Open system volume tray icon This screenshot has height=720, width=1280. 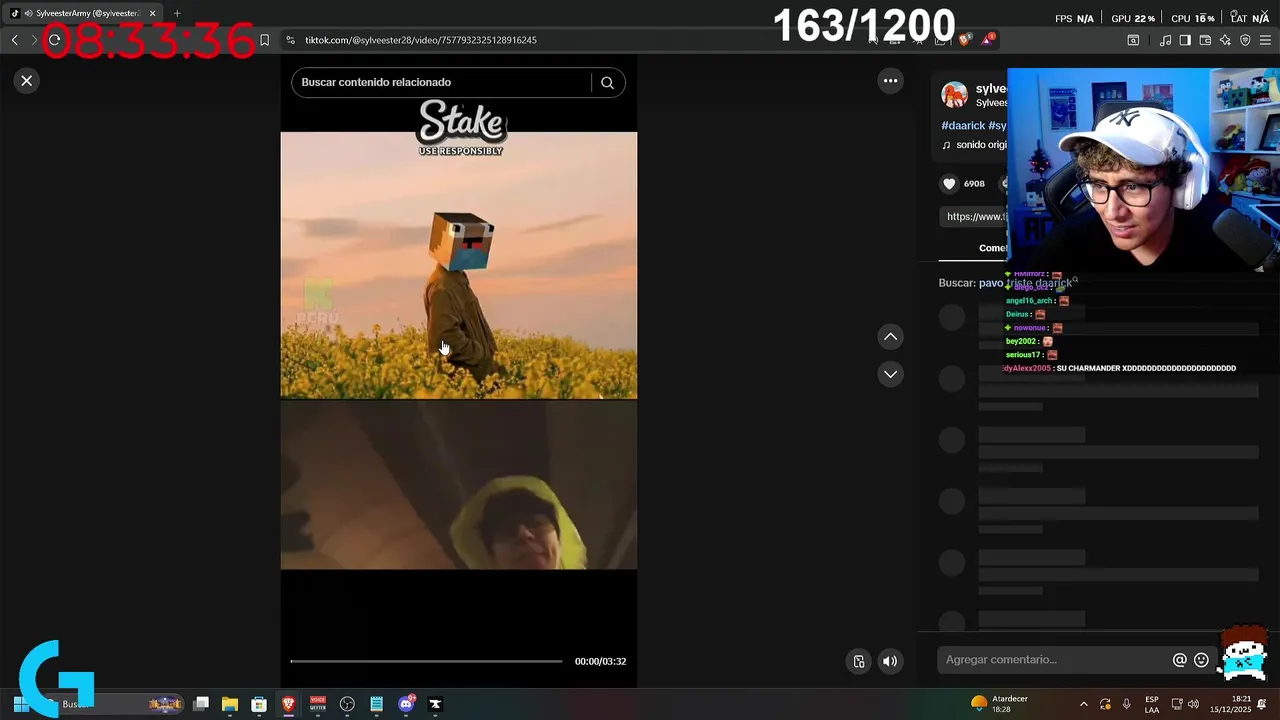tap(1194, 704)
